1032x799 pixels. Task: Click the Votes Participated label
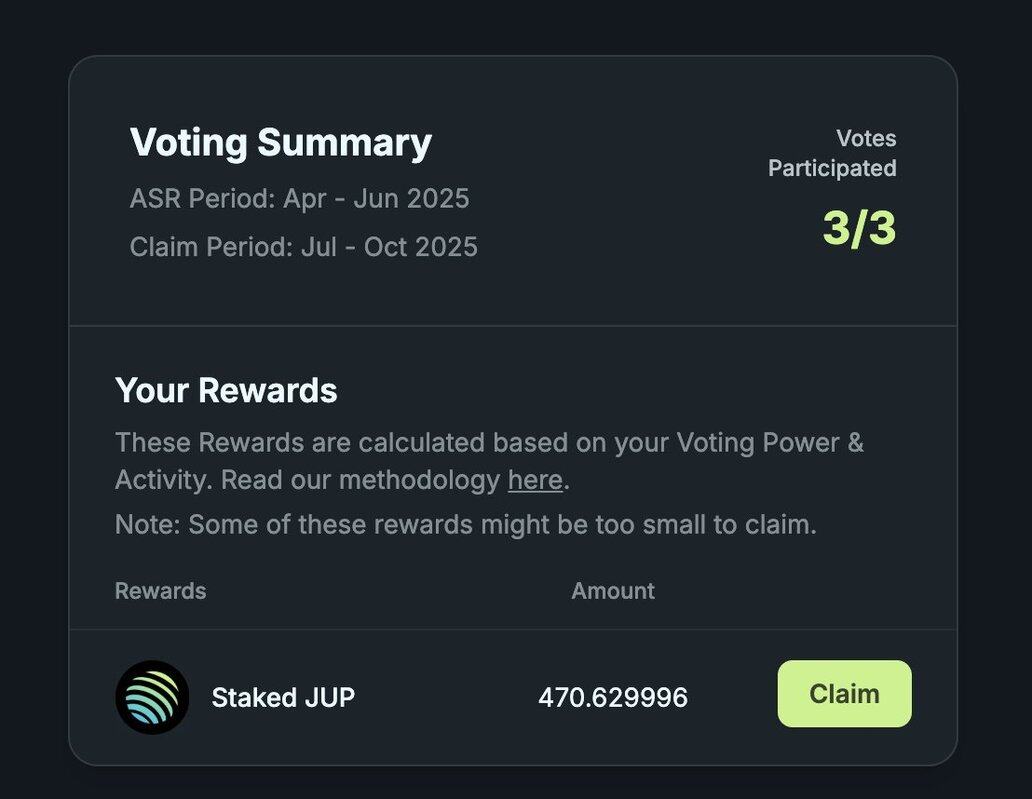(832, 153)
